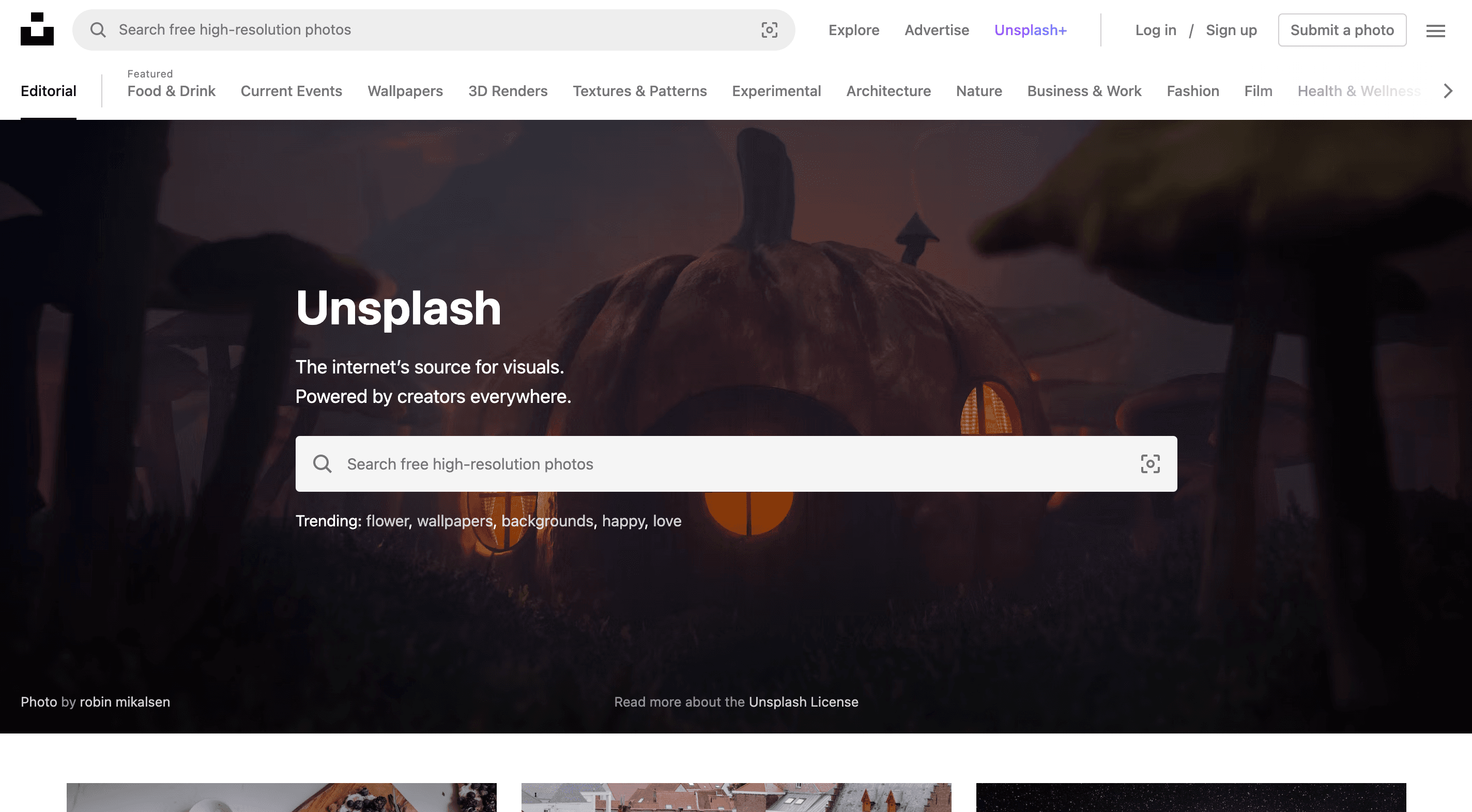Open the Unsplash License link
The image size is (1472, 812).
pos(803,702)
